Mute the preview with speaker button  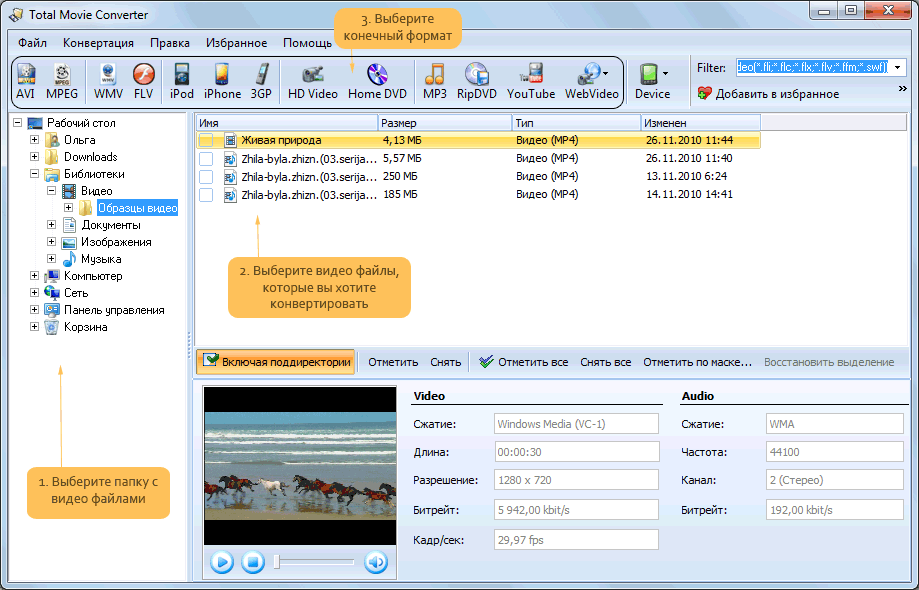pos(376,562)
